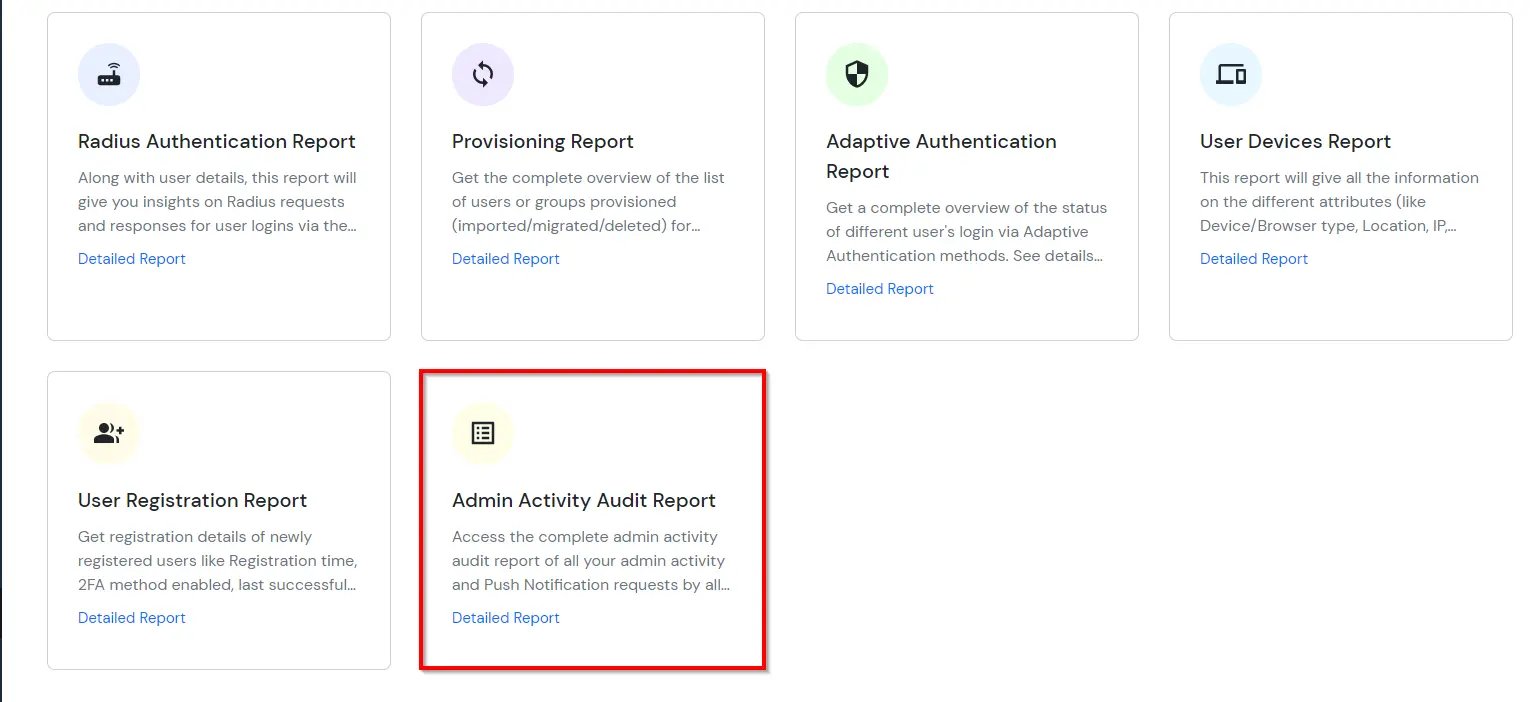Open Detailed Report under Admin Activity Audit Report
This screenshot has width=1530, height=702.
tap(505, 617)
